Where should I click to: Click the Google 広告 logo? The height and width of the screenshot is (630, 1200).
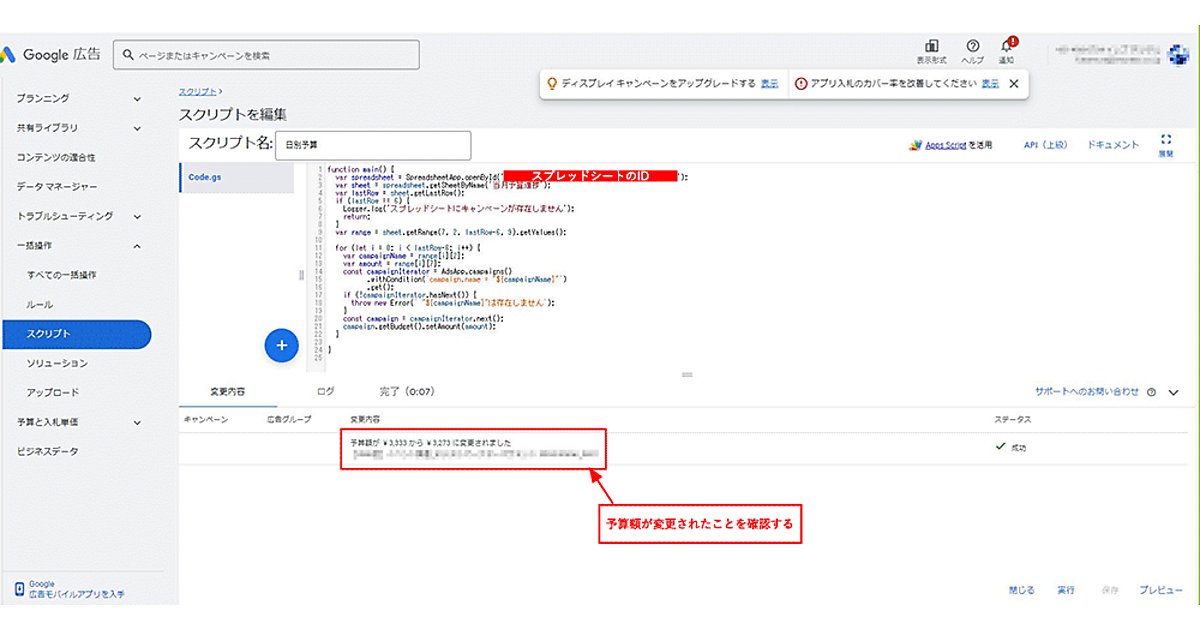[x=52, y=54]
